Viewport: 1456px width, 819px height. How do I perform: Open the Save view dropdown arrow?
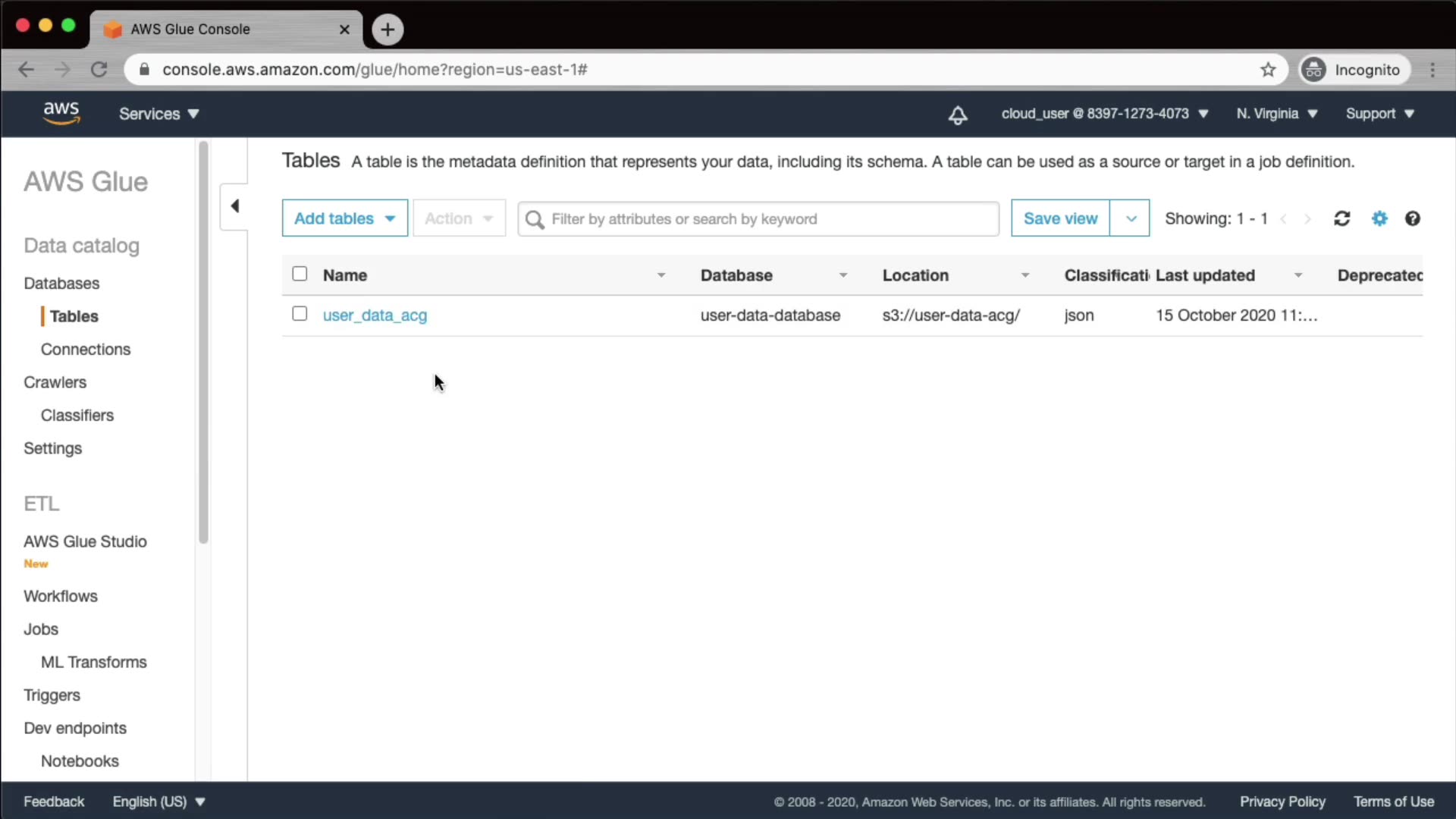pyautogui.click(x=1130, y=218)
